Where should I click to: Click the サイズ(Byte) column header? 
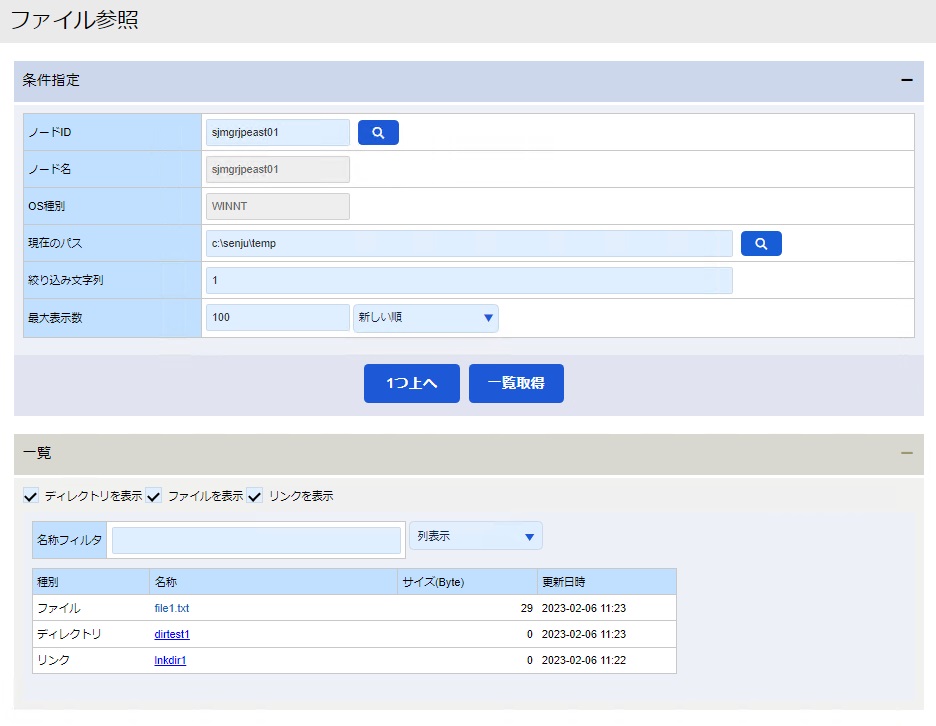(467, 582)
